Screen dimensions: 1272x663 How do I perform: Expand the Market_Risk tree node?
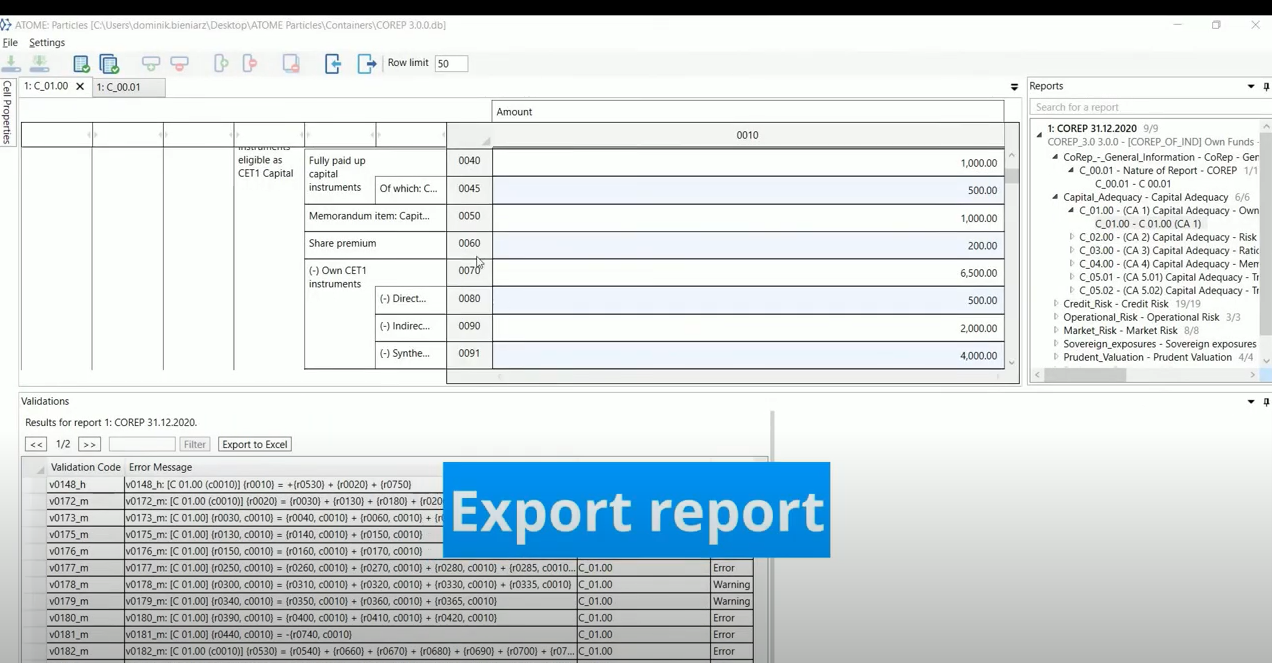click(1056, 331)
